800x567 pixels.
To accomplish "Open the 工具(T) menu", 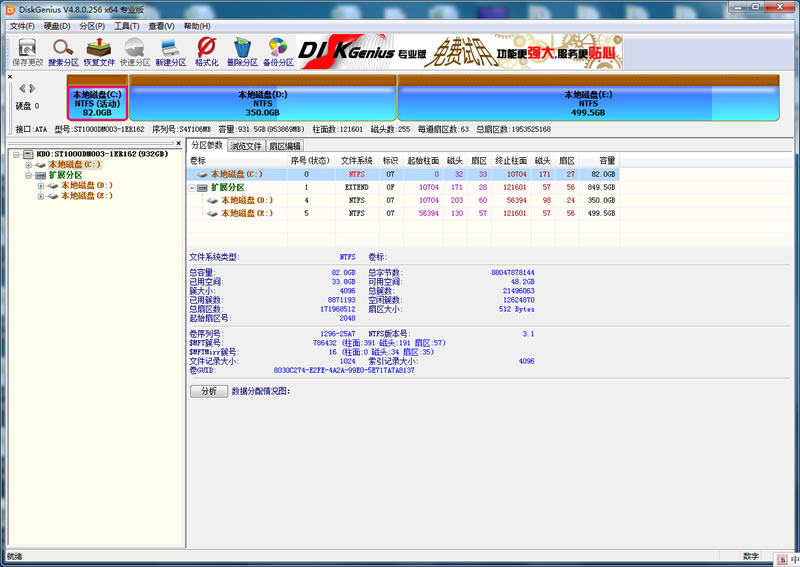I will tap(127, 26).
